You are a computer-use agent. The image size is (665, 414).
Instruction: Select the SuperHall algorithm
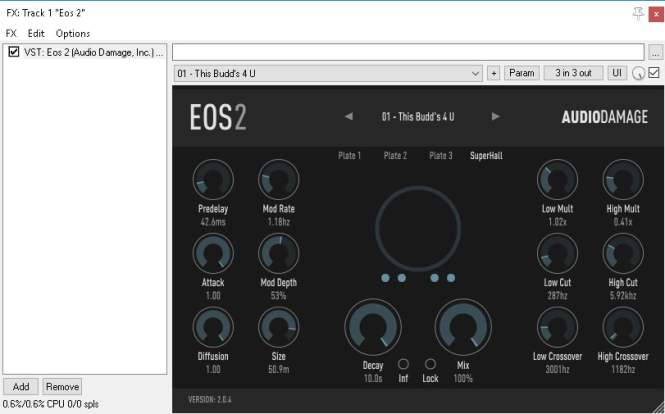point(486,156)
